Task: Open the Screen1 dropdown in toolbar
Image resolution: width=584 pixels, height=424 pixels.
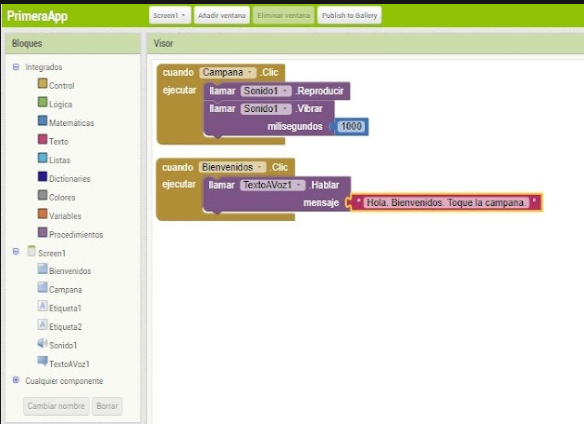Action: (170, 16)
